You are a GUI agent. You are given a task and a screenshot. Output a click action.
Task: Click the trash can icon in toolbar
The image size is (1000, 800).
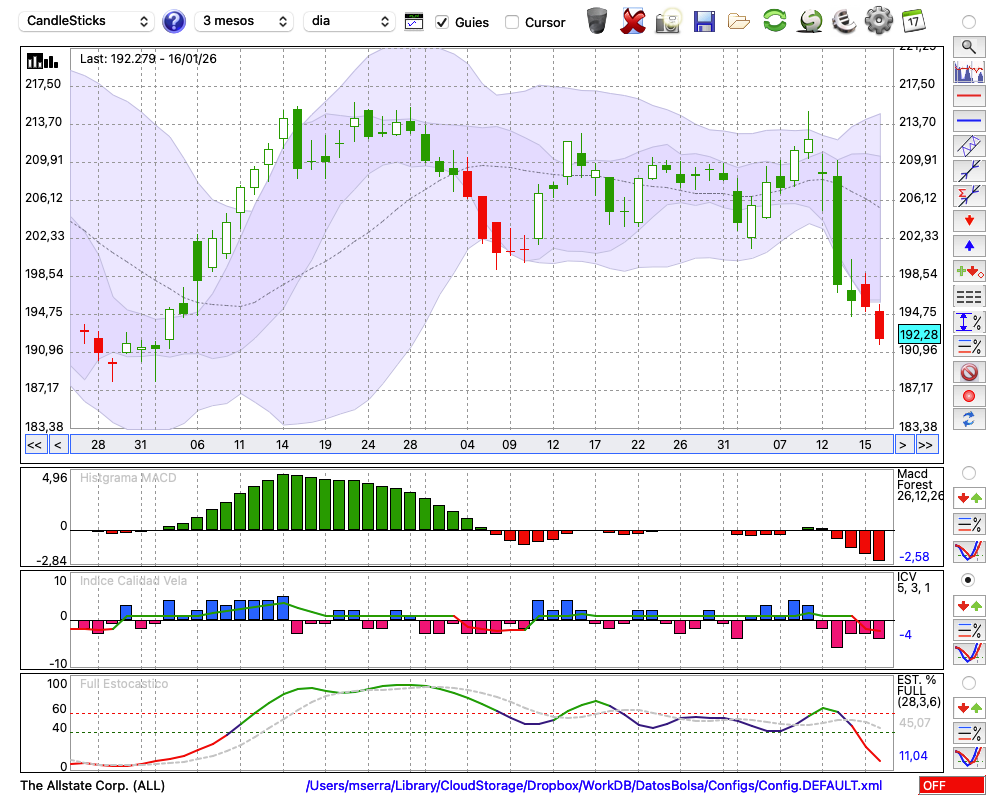(597, 21)
